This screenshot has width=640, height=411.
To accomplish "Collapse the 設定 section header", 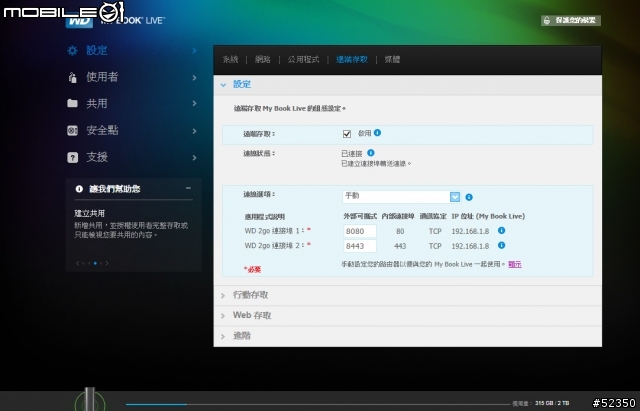I will (x=407, y=84).
